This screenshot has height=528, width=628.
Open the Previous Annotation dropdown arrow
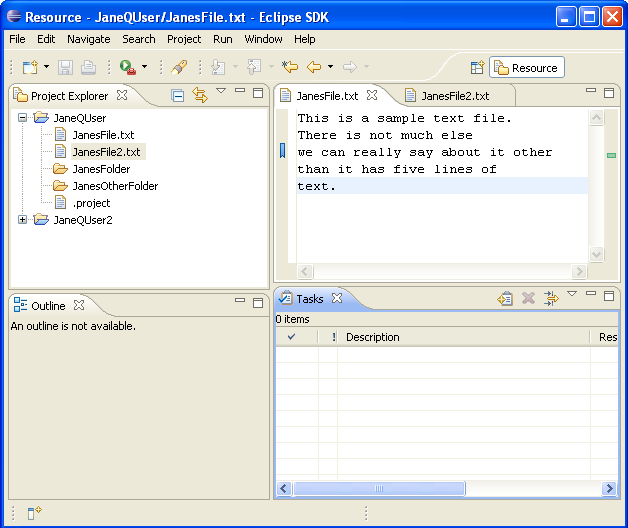[x=271, y=67]
